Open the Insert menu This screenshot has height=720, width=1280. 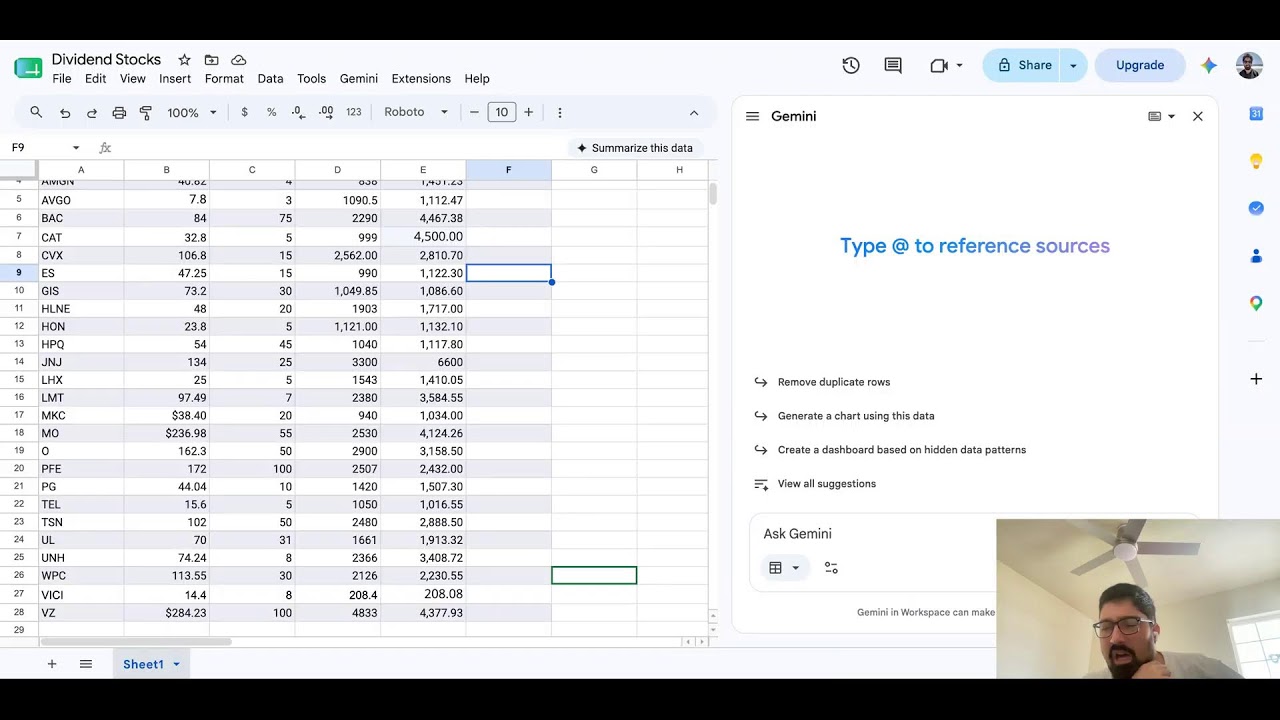pyautogui.click(x=175, y=78)
